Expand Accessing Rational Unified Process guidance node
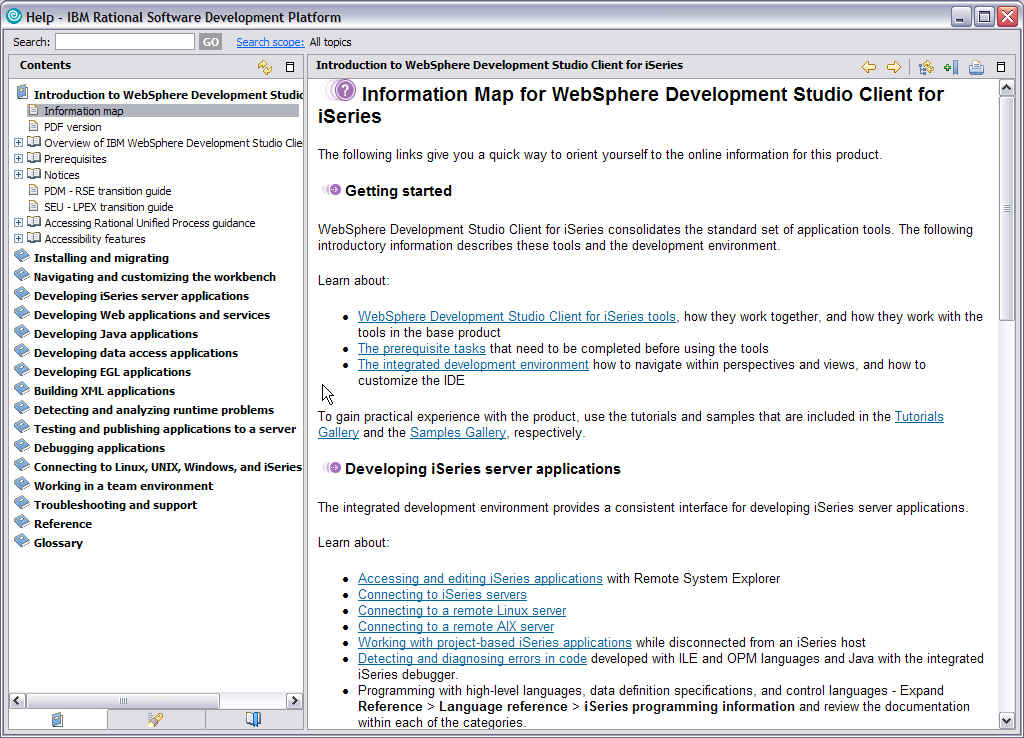The image size is (1024, 738). pos(18,223)
